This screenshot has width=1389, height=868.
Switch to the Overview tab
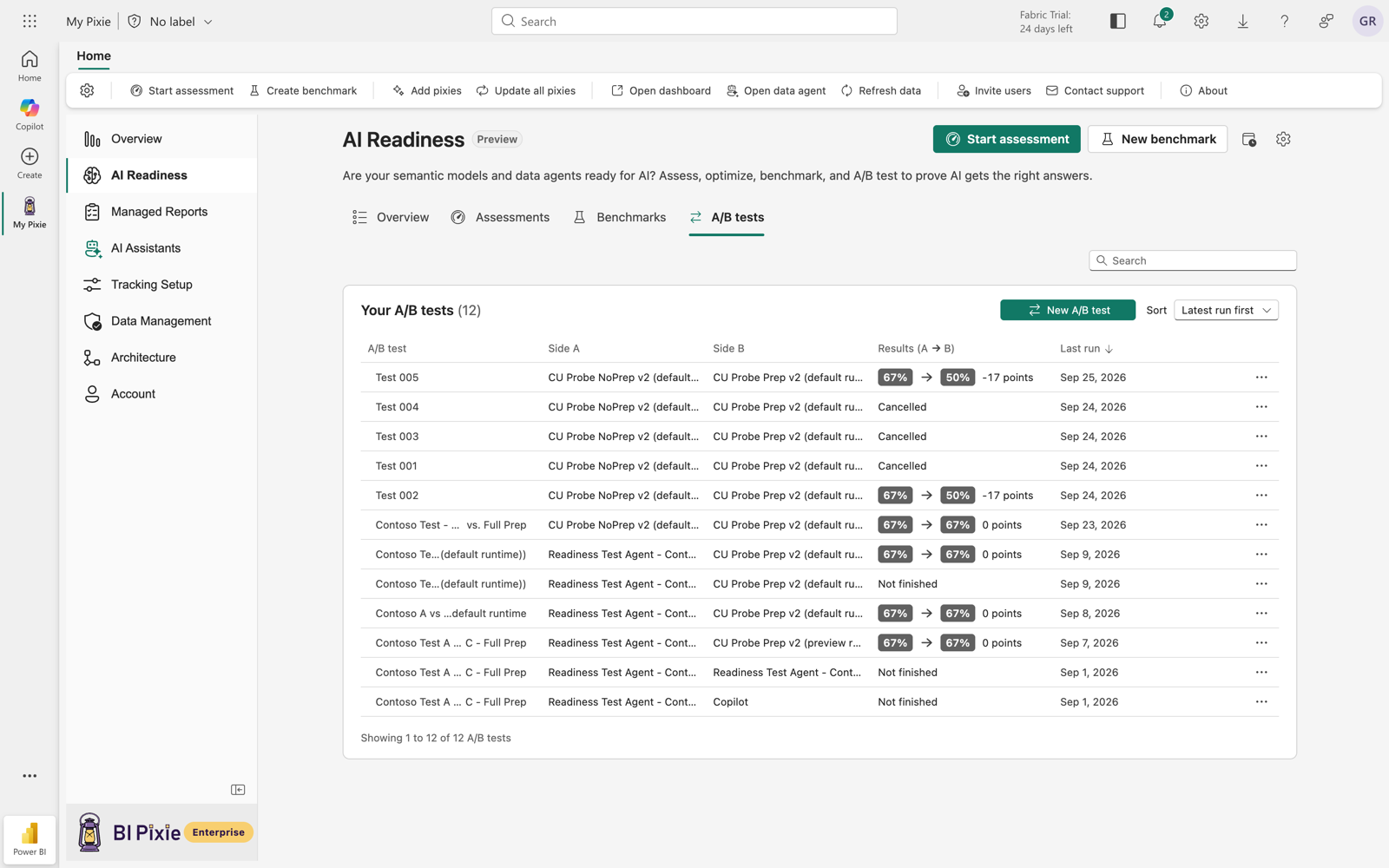coord(391,217)
